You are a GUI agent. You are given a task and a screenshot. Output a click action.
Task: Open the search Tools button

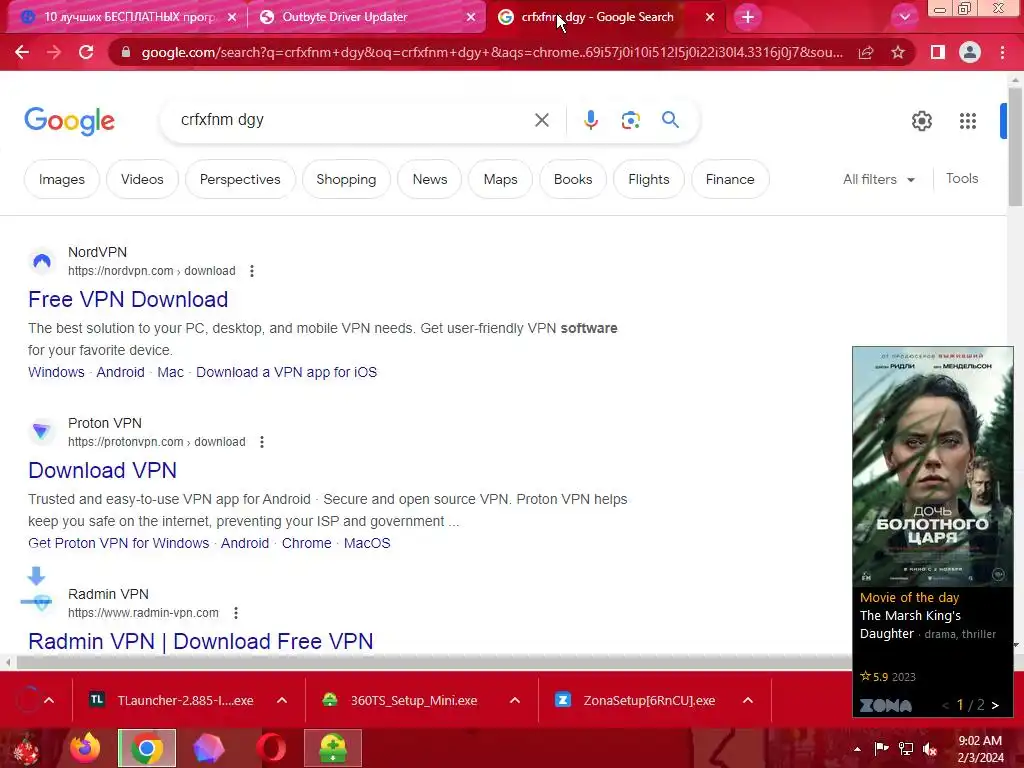pos(962,178)
